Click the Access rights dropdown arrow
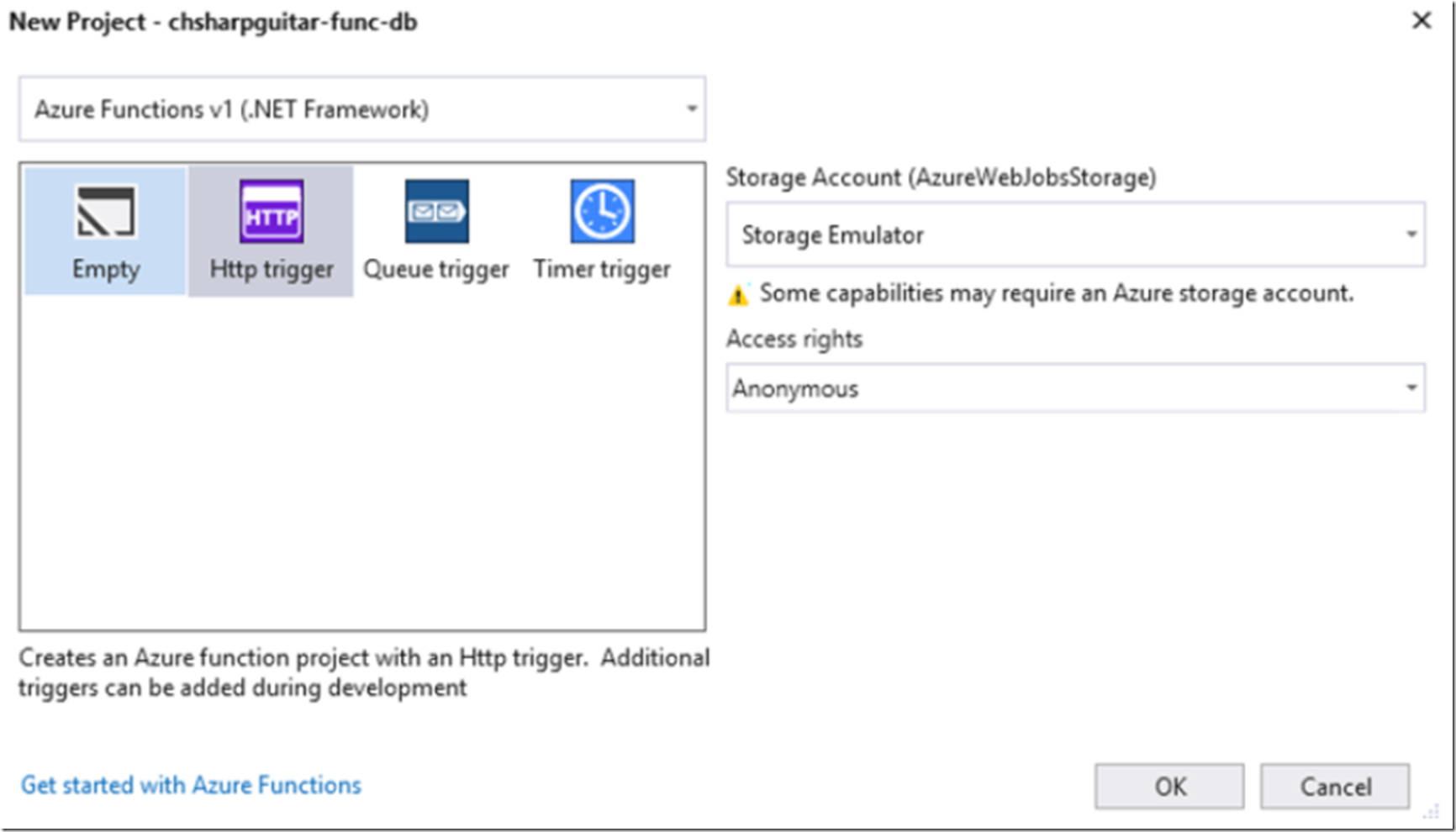 tap(1411, 387)
